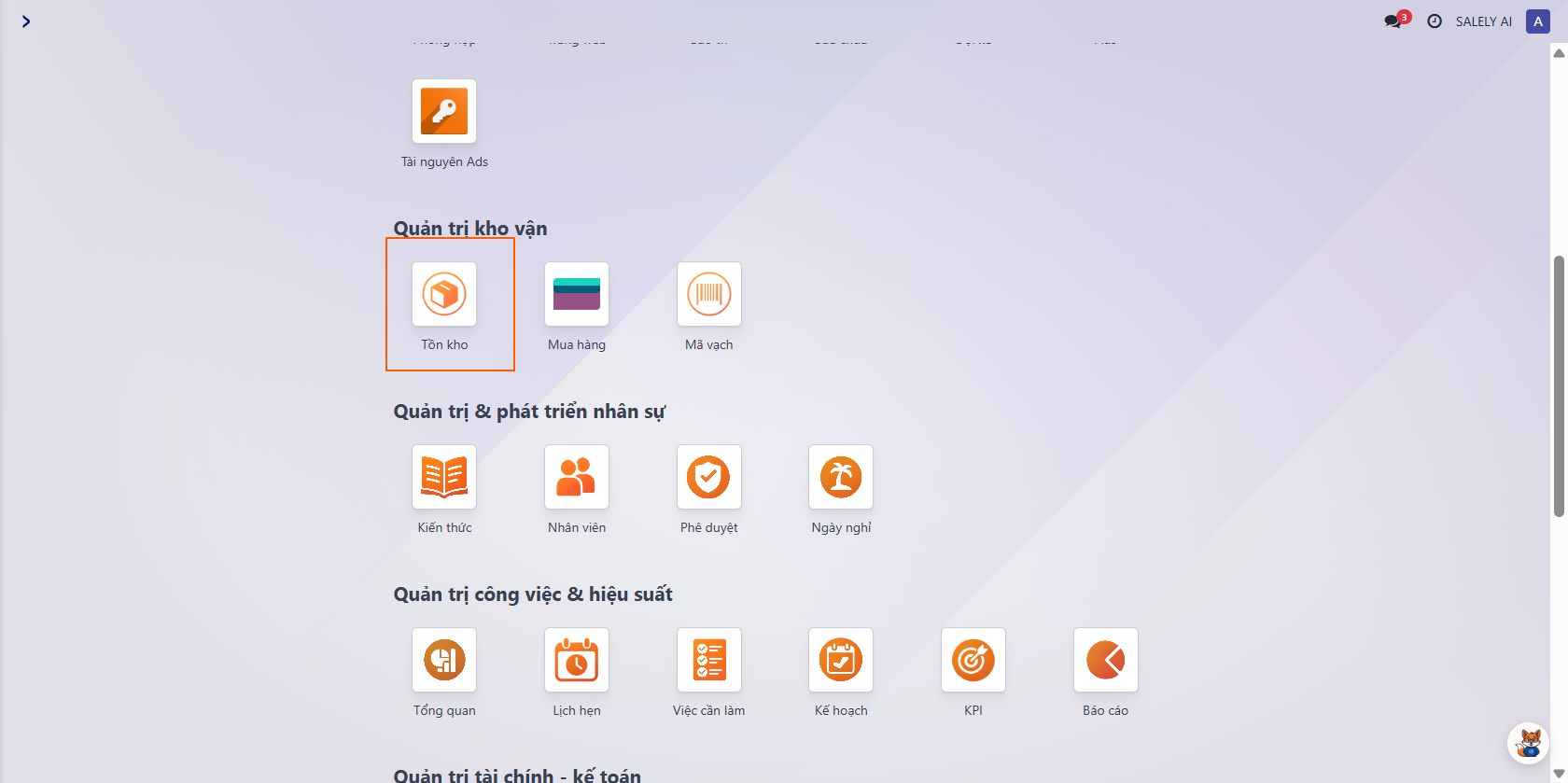This screenshot has height=783, width=1568.
Task: Open the Nhân viên employees app
Action: (x=577, y=478)
